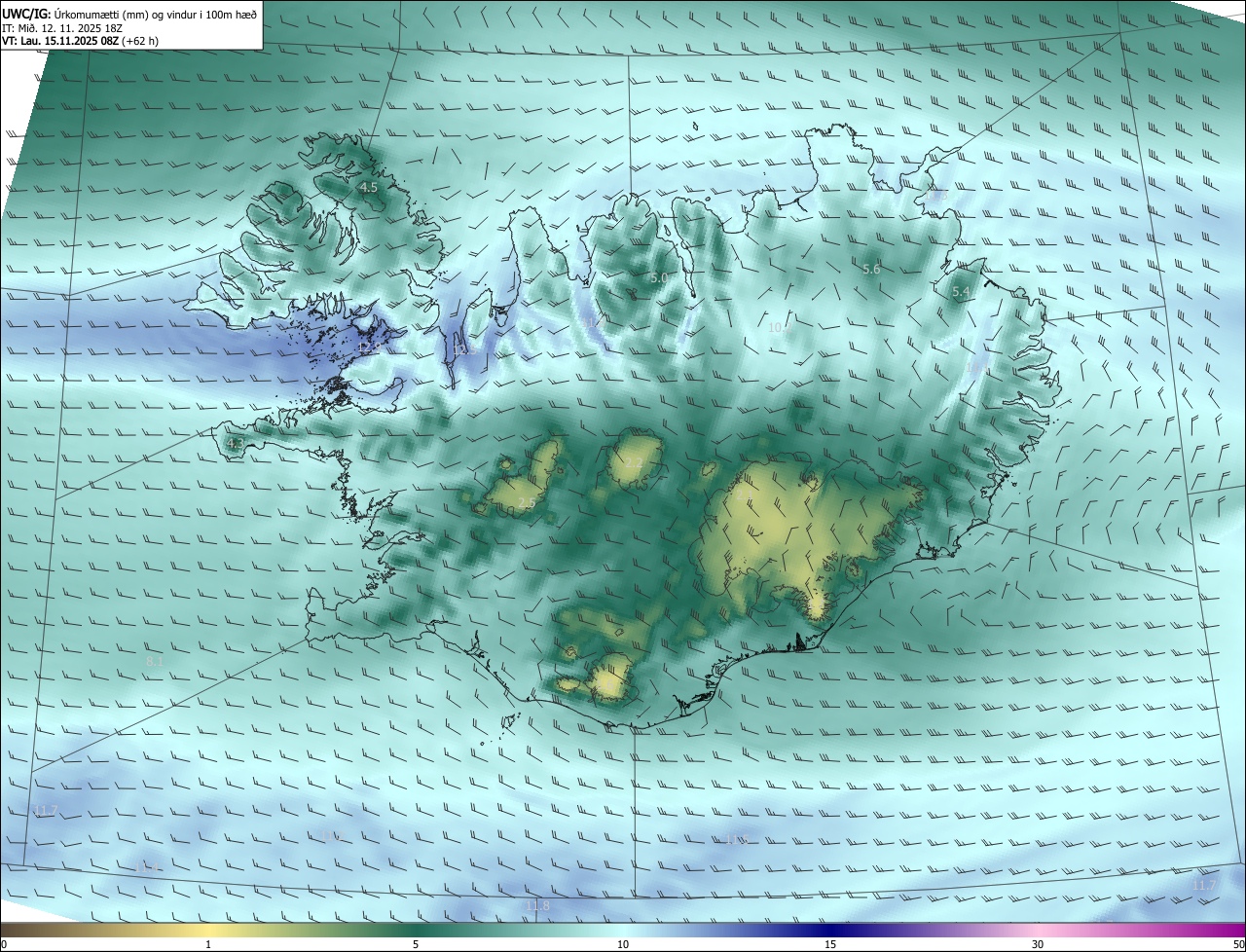Click the initial time line 'IT: Mið. 12. 11. 2025 18Z'
Image resolution: width=1246 pixels, height=952 pixels.
pos(62,28)
